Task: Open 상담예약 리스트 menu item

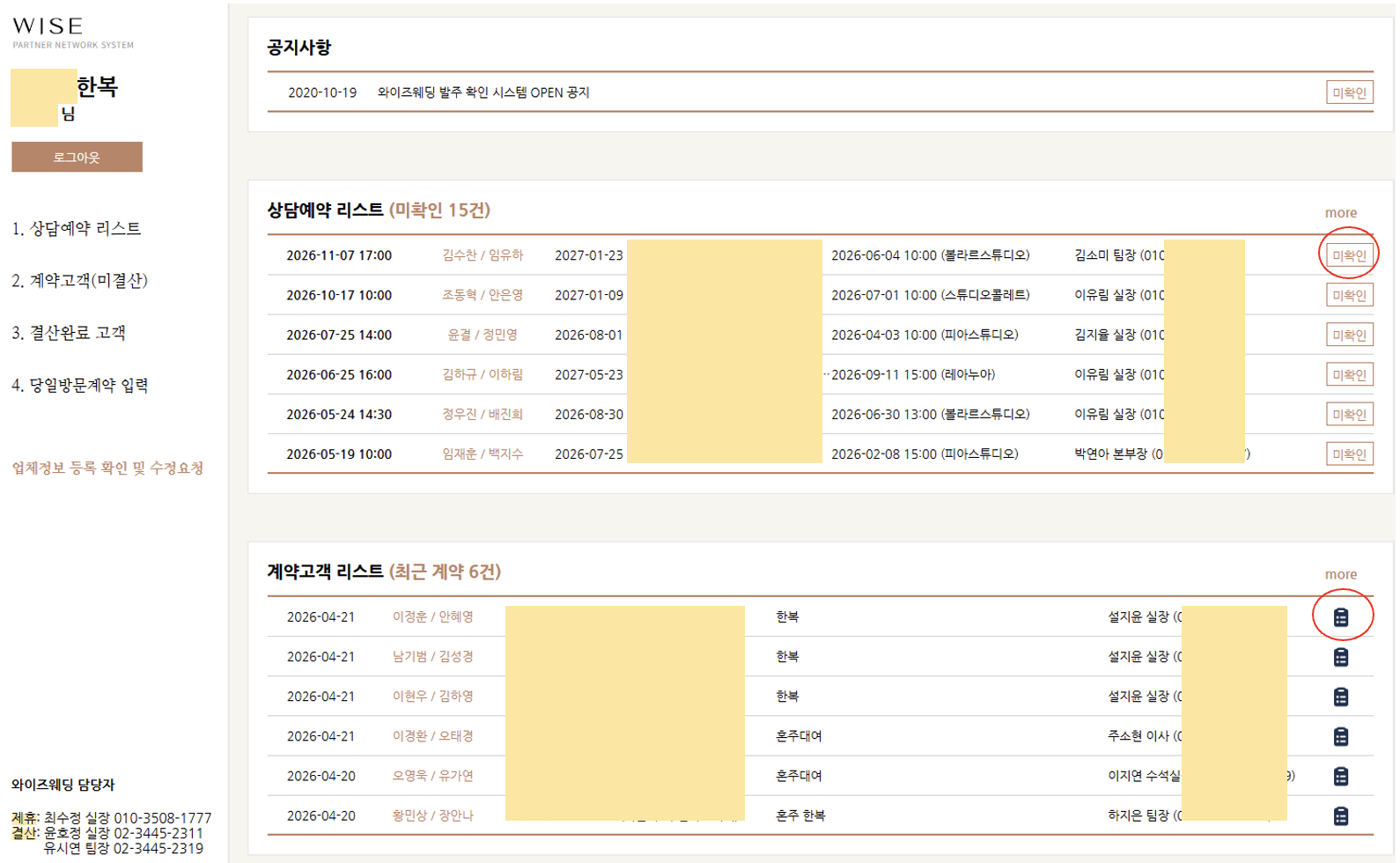Action: [x=77, y=229]
